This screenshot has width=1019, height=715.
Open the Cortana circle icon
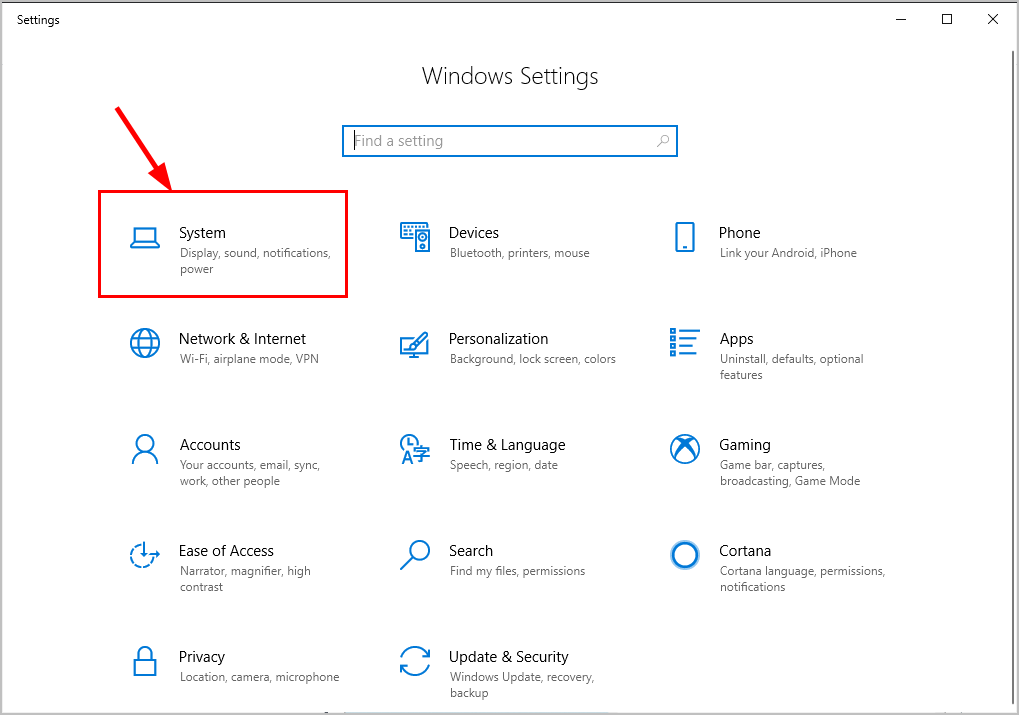684,555
